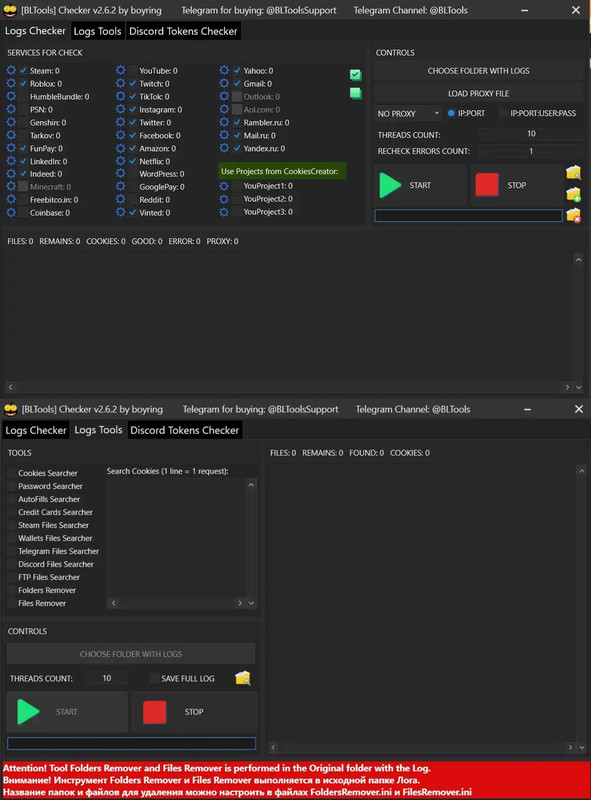Screen dimensions: 591x800
Task: Click folder icon with green plus
Action: tap(573, 194)
